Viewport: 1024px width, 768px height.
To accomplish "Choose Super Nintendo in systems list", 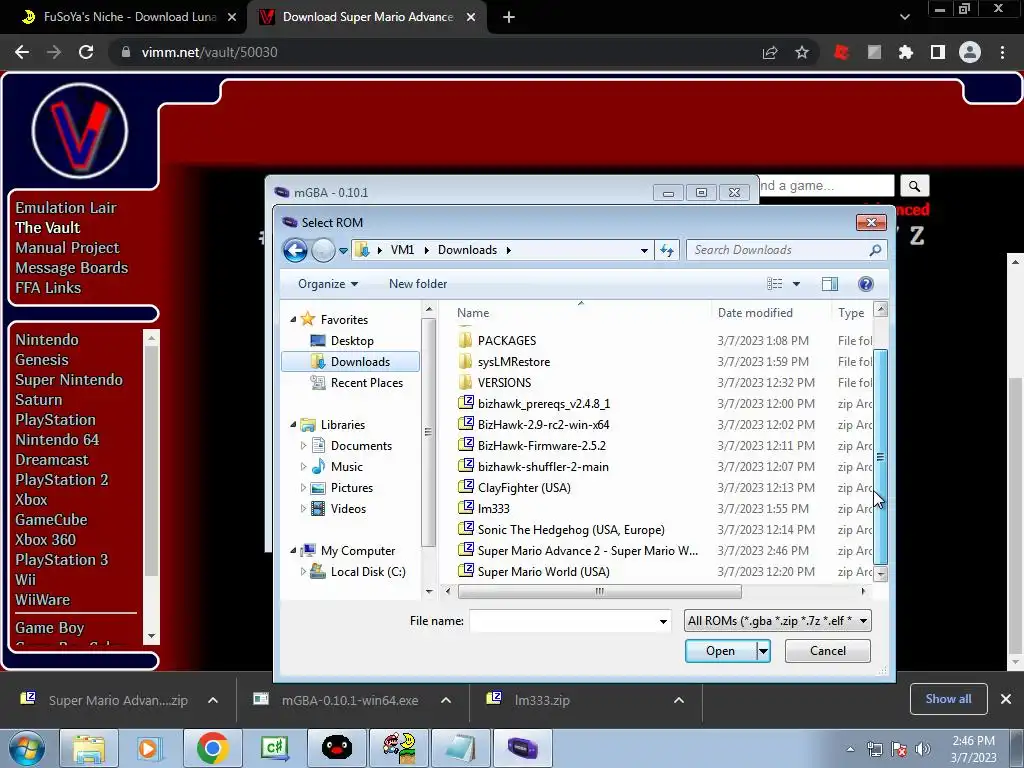I will (x=69, y=380).
